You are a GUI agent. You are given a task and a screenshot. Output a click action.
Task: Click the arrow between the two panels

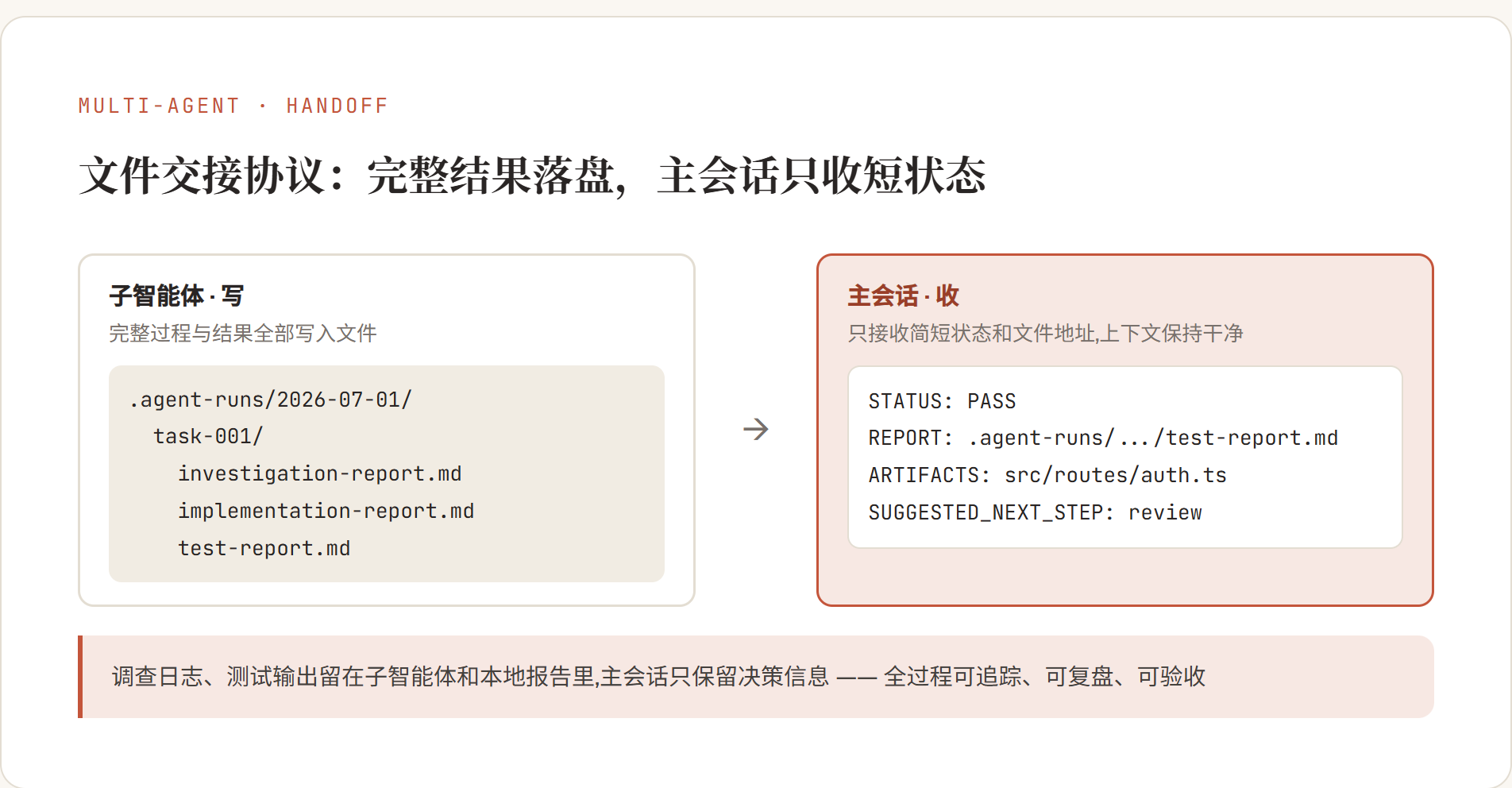tap(755, 430)
